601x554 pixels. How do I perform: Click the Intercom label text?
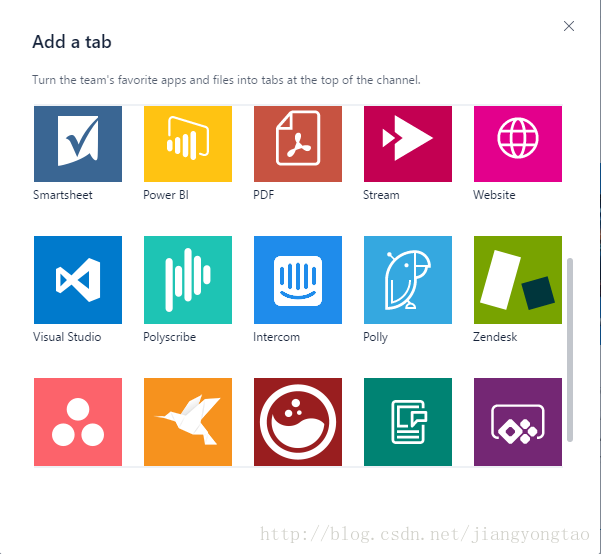click(276, 337)
